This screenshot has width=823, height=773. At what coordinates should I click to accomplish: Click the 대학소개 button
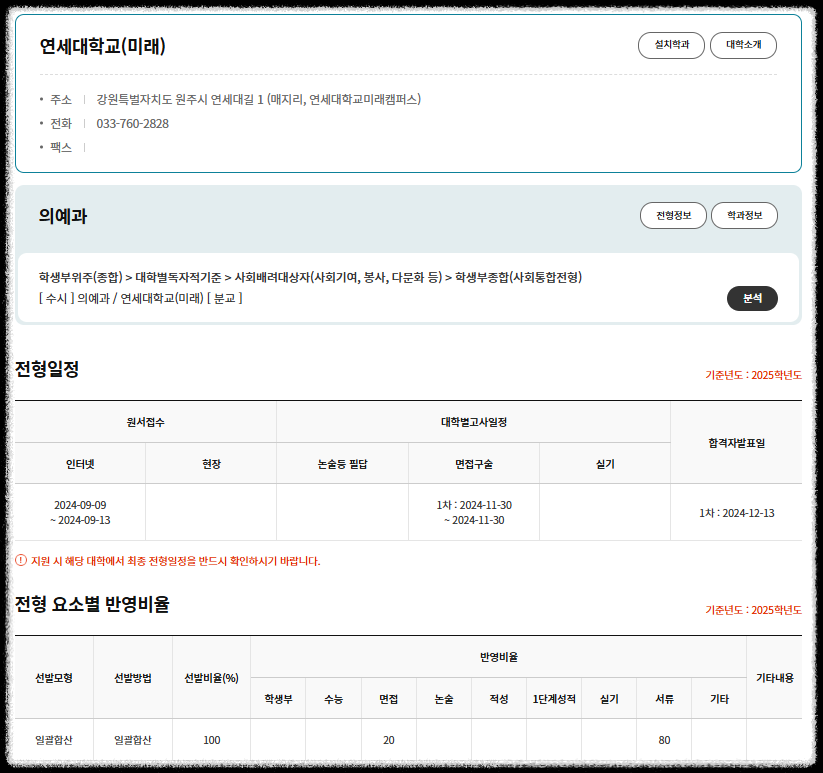point(743,45)
